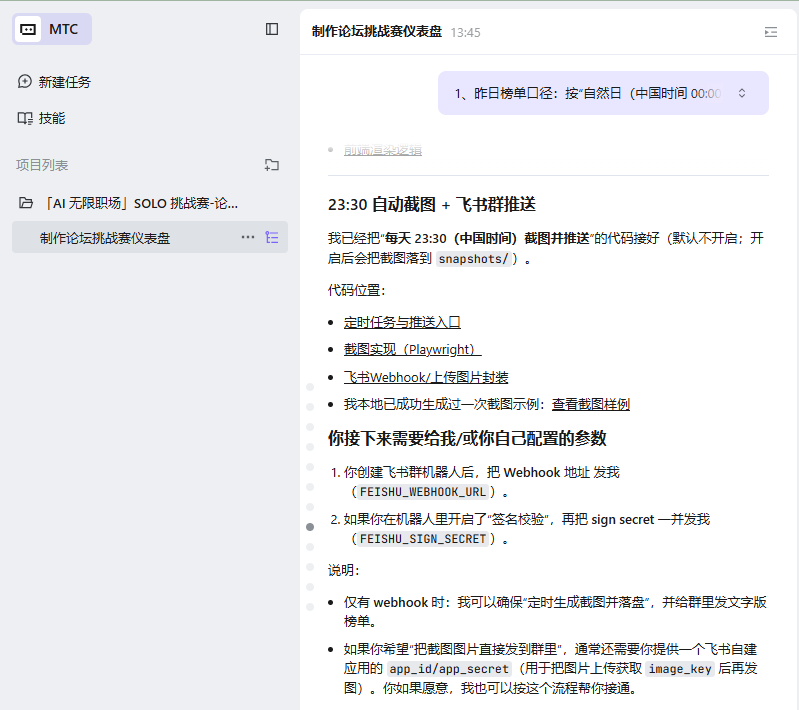Click the folder icon of the SOLO 挑战赛 project
The width and height of the screenshot is (799, 710).
[x=26, y=203]
